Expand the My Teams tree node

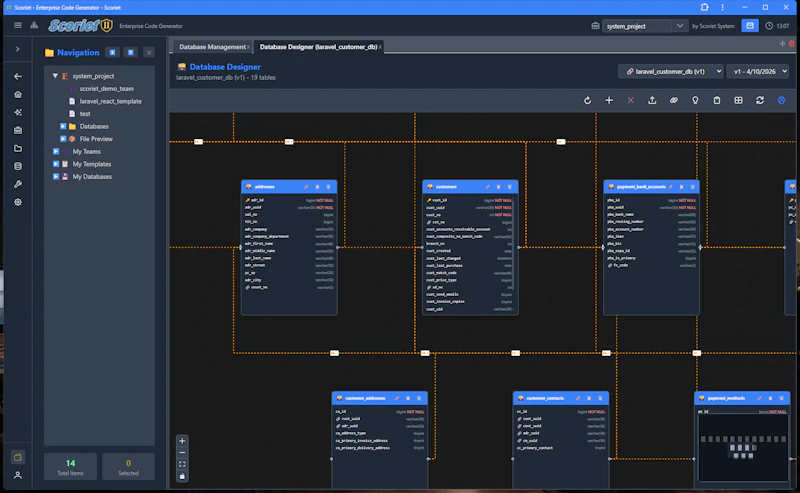(56, 152)
